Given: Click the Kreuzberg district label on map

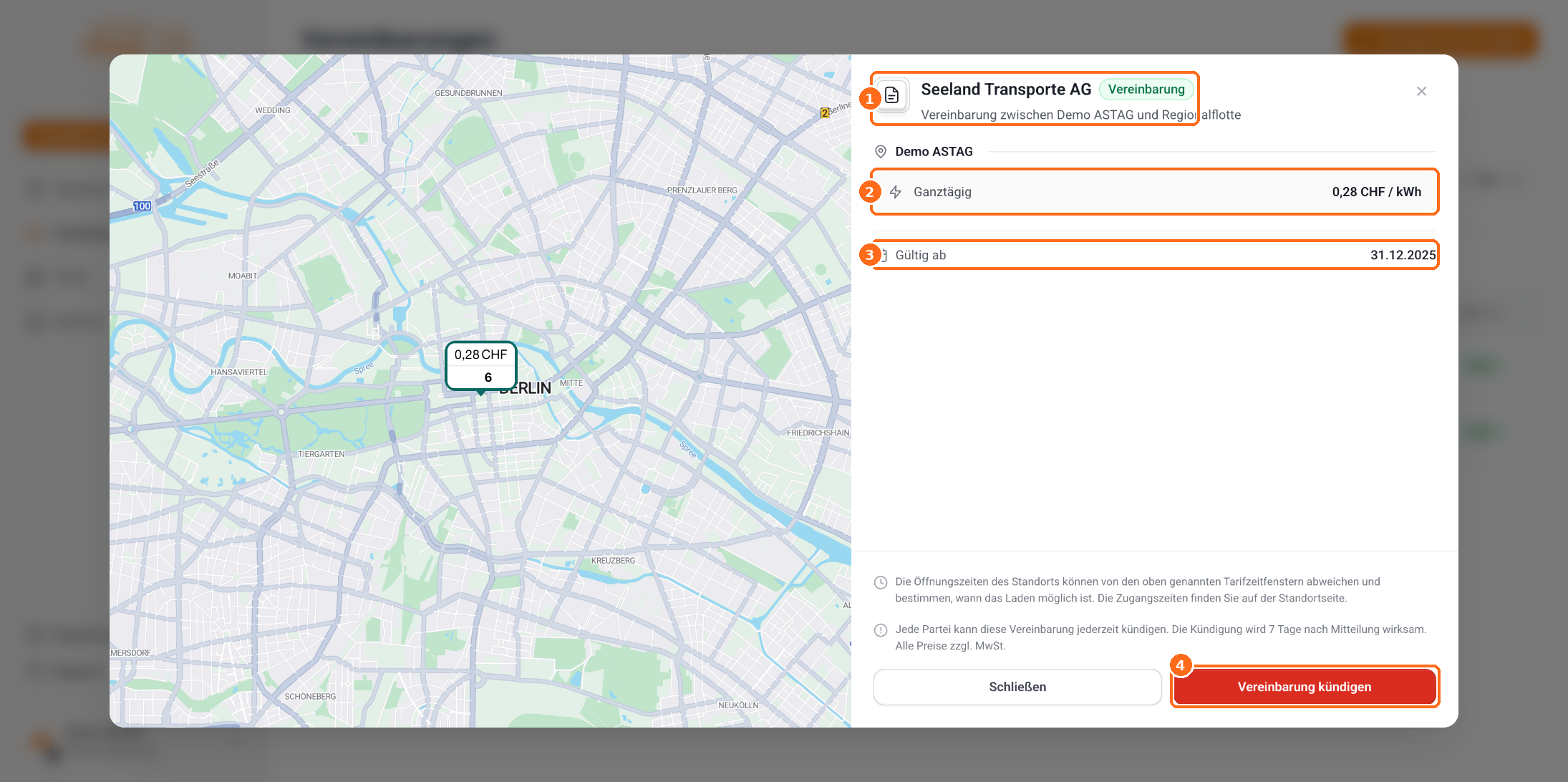Looking at the screenshot, I should pos(613,561).
